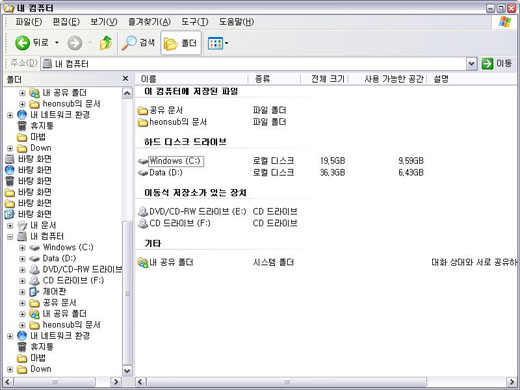520x390 pixels.
Task: Click right arrow of file list horizontal scrollbar
Action: click(512, 382)
